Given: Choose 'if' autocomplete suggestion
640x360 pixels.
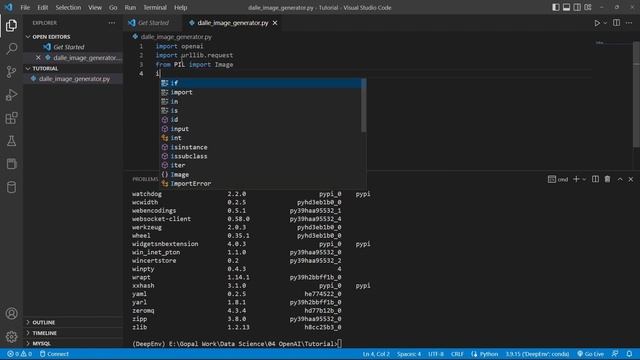Looking at the screenshot, I should (260, 83).
